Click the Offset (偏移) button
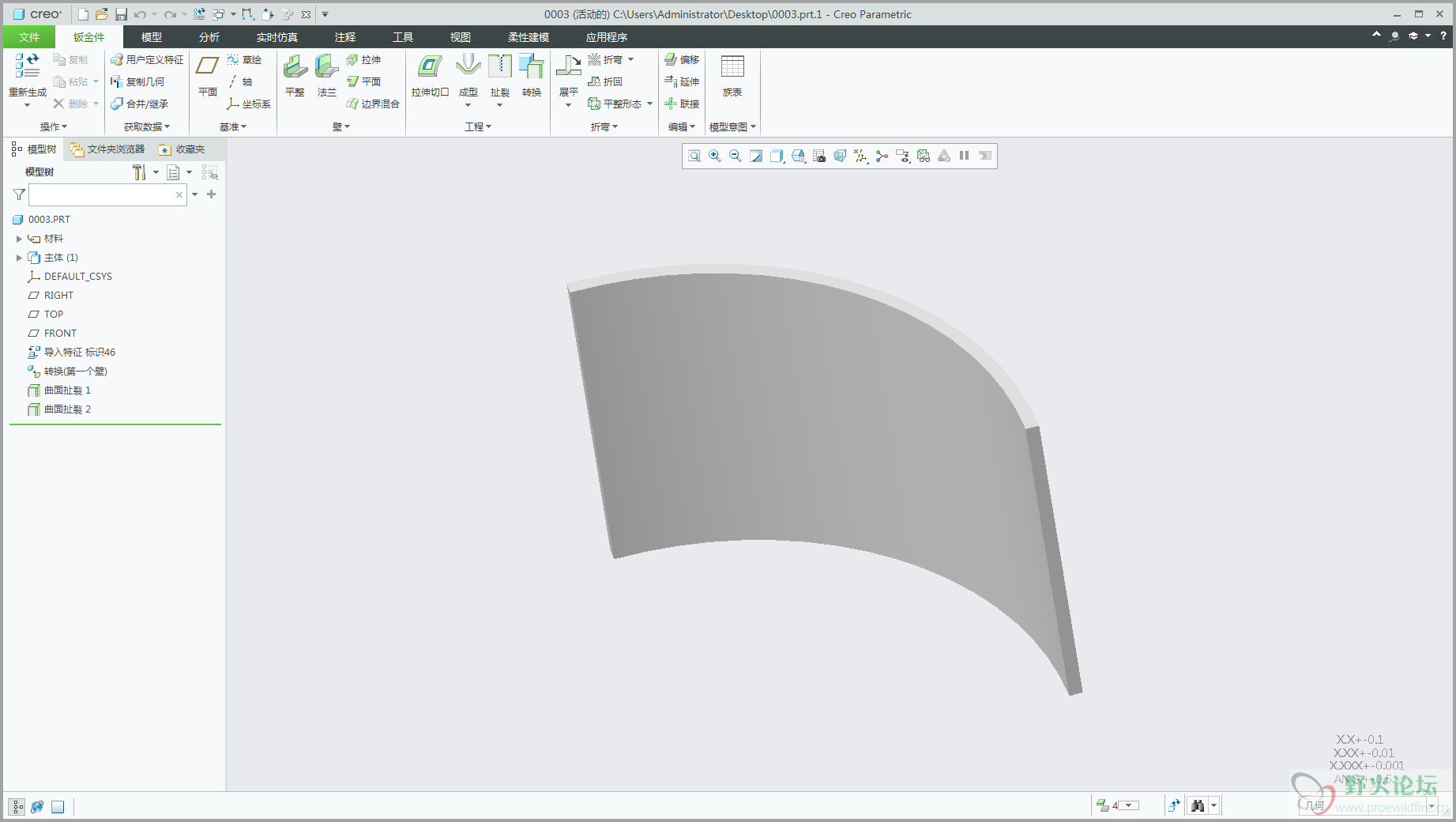This screenshot has height=822, width=1456. tap(682, 60)
